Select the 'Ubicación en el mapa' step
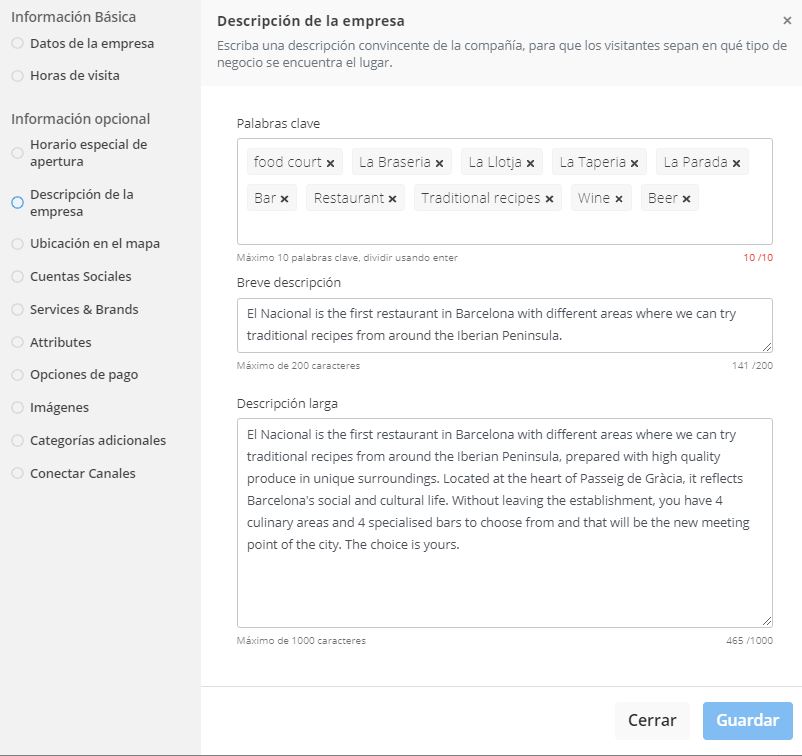The height and width of the screenshot is (756, 802). (94, 243)
